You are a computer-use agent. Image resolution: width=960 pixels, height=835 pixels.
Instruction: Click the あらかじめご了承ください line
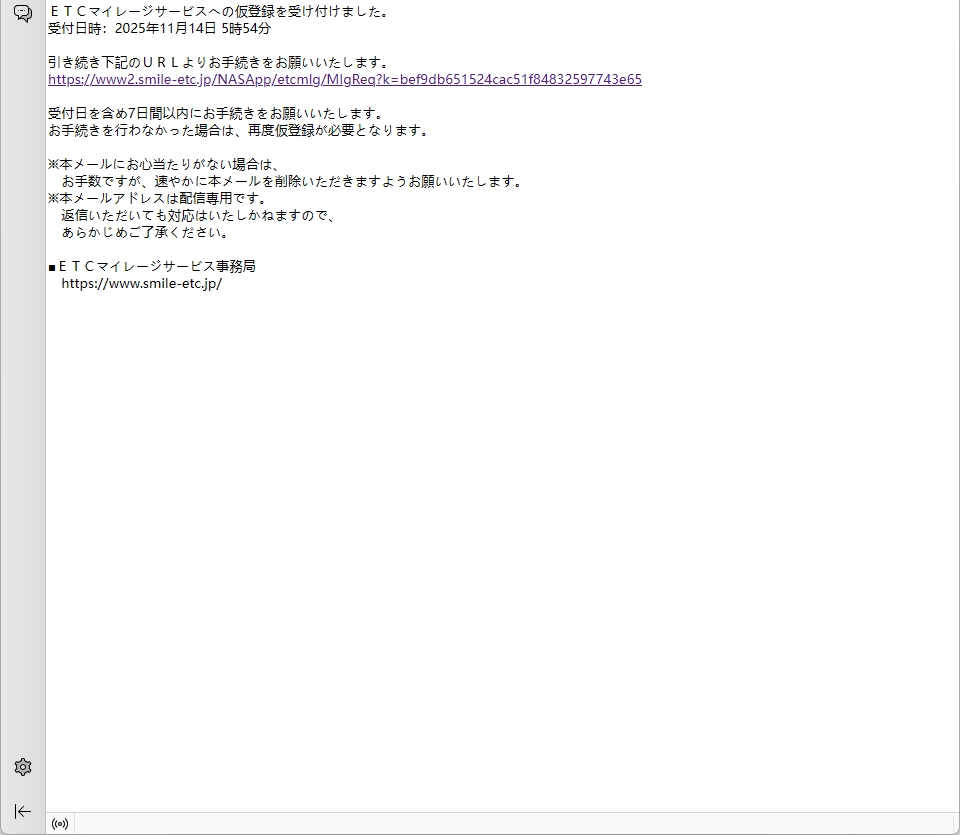(145, 233)
